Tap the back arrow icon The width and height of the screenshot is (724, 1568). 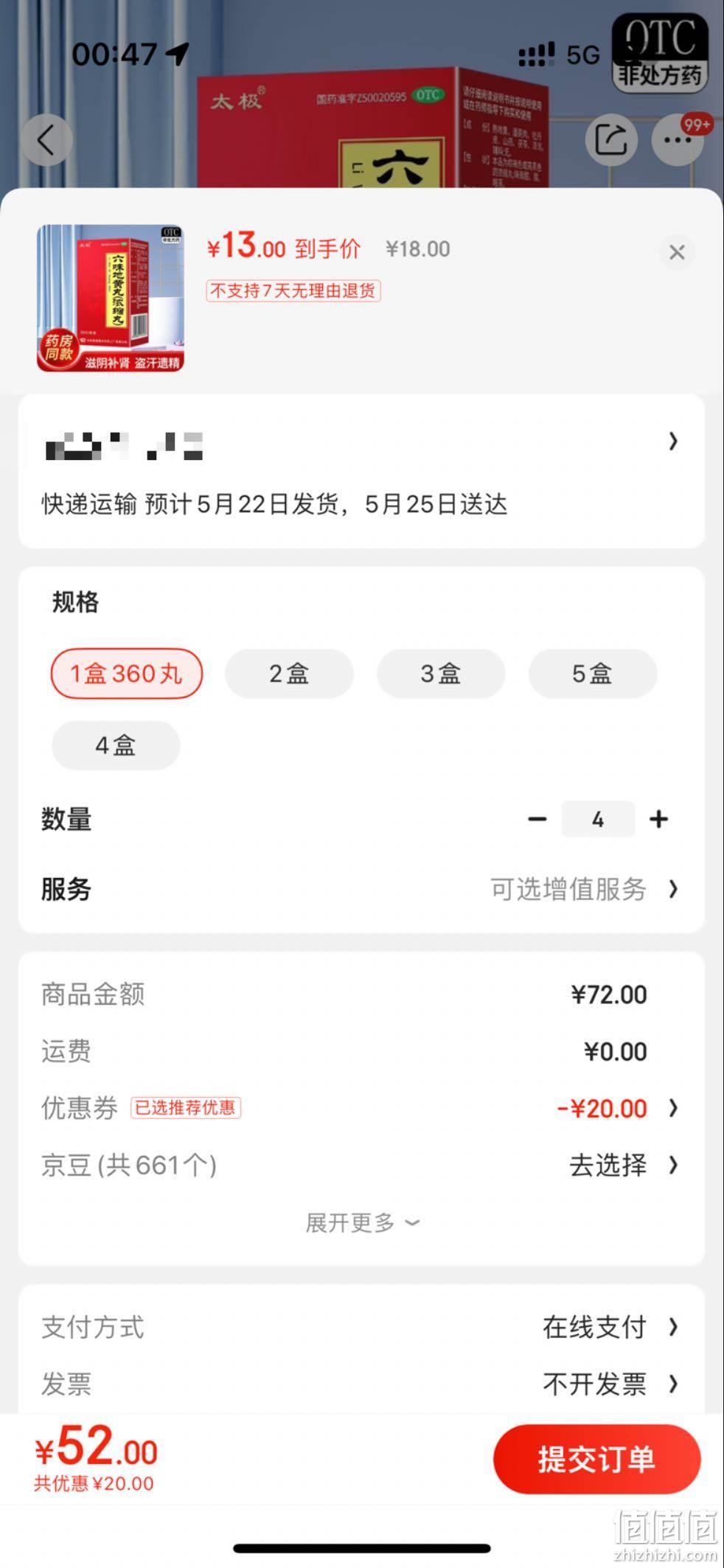46,139
